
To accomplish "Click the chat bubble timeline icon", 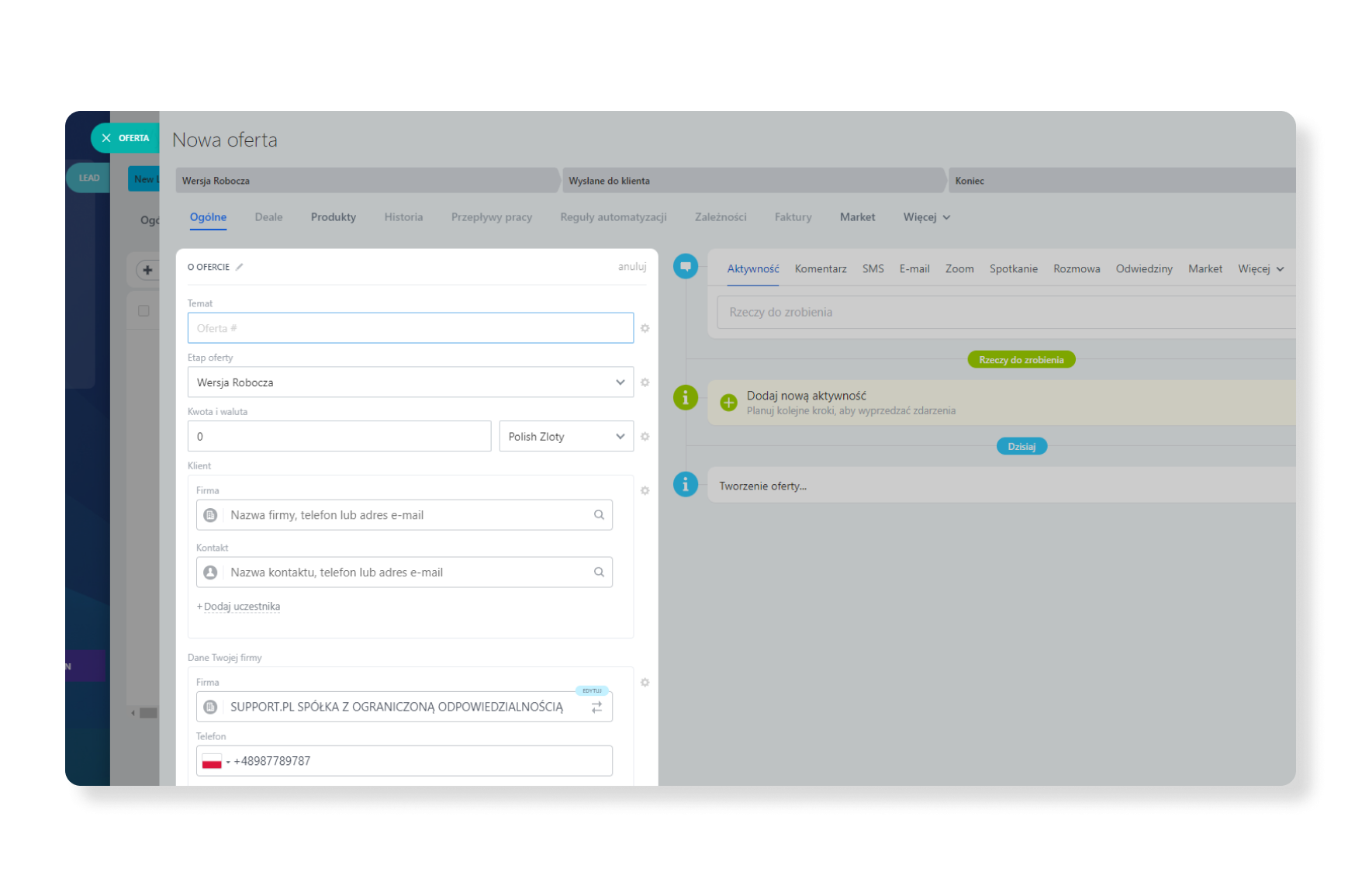I will point(686,267).
